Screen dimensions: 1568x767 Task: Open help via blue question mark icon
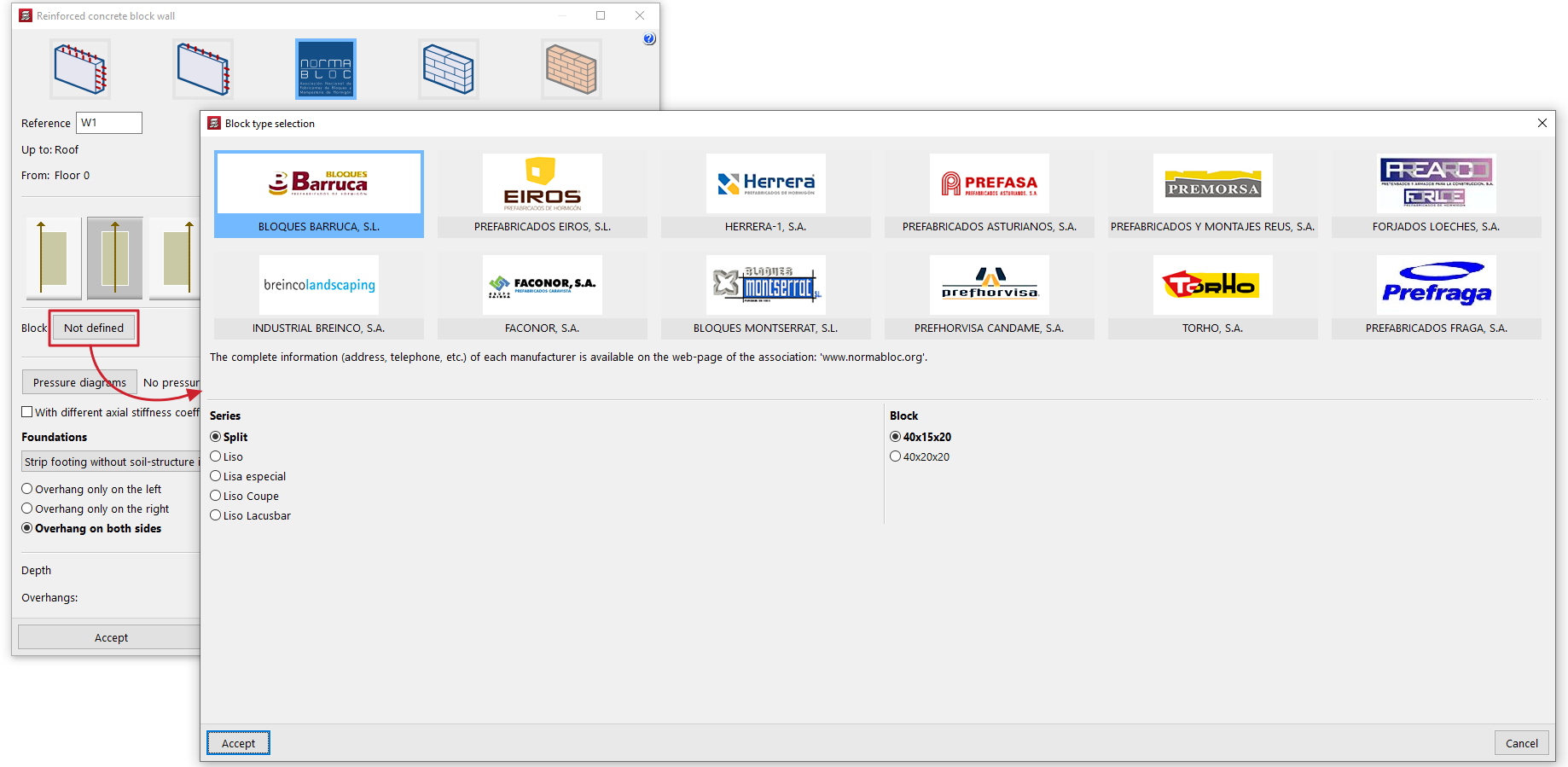point(649,39)
